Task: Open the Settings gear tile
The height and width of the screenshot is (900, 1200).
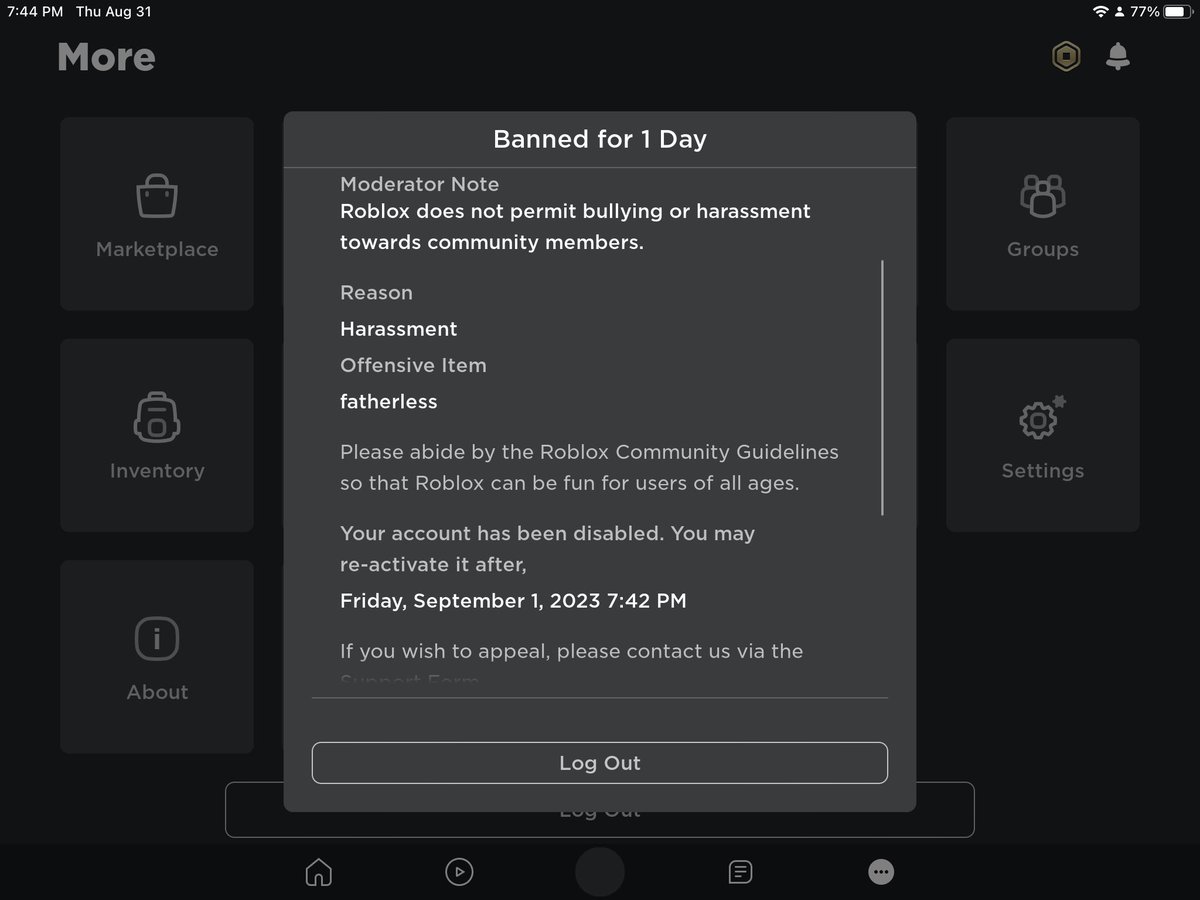Action: (1043, 435)
